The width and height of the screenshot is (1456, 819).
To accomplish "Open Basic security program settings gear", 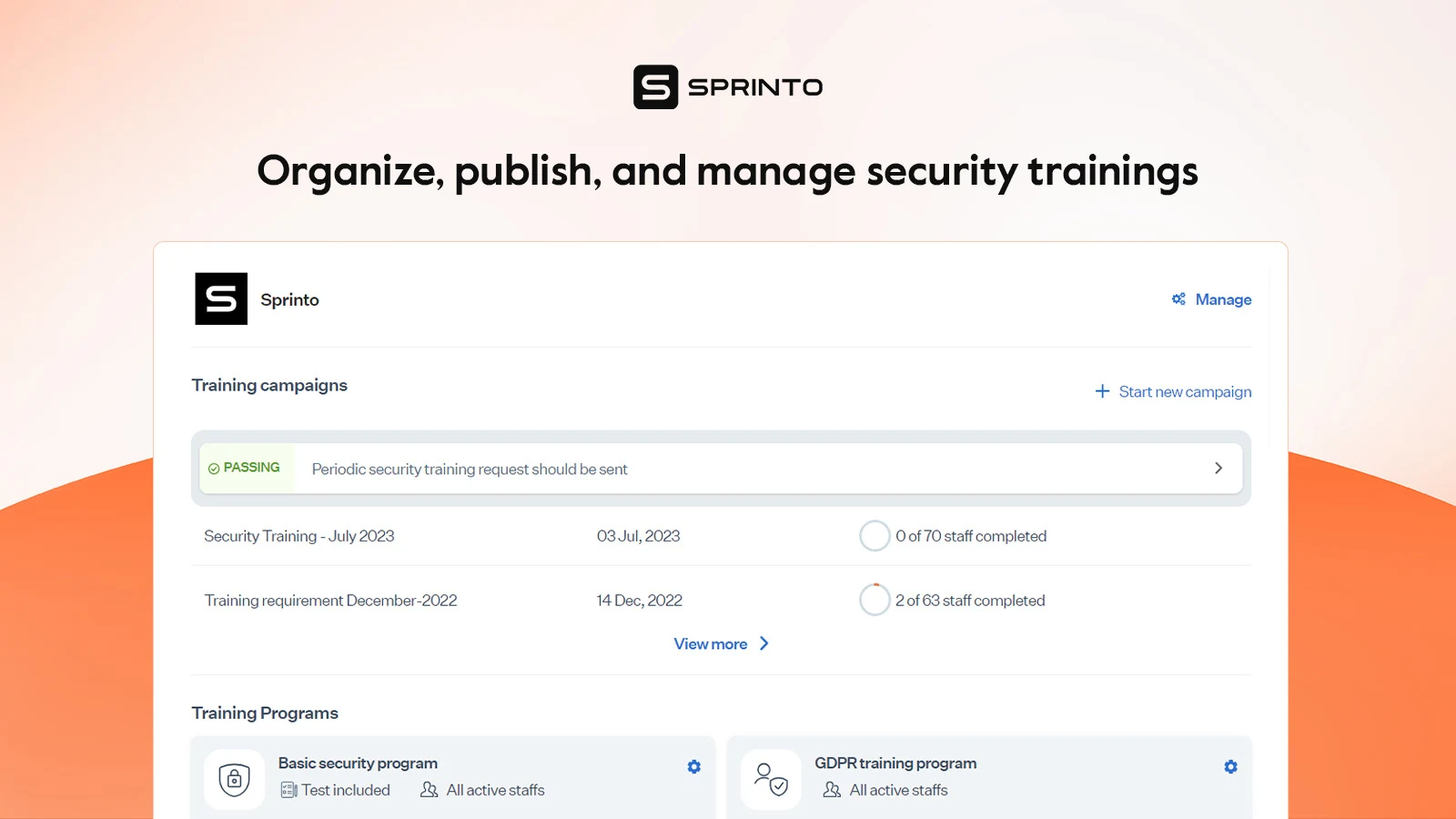I will (x=693, y=766).
